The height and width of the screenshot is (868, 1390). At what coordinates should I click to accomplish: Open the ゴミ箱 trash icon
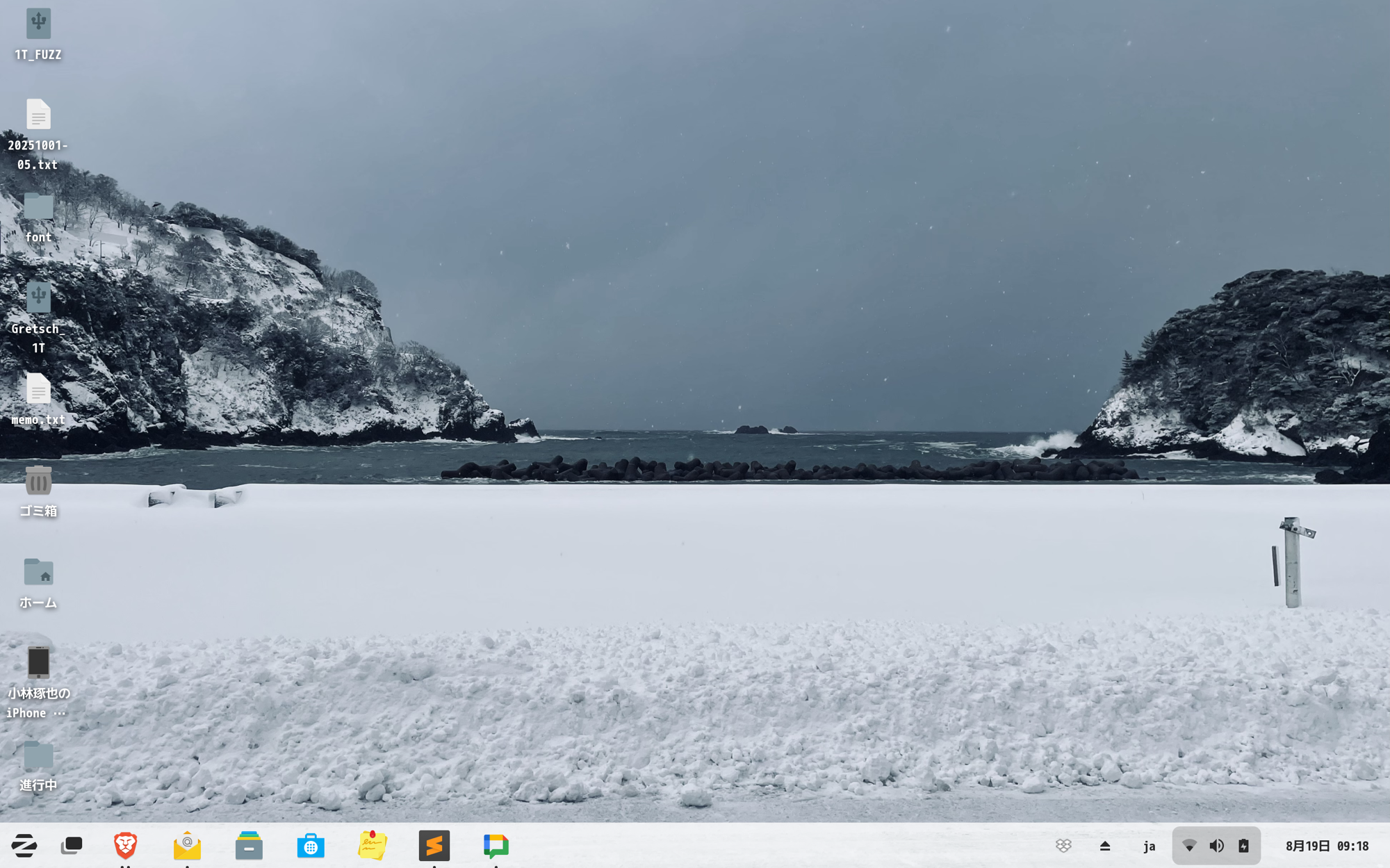click(x=38, y=480)
